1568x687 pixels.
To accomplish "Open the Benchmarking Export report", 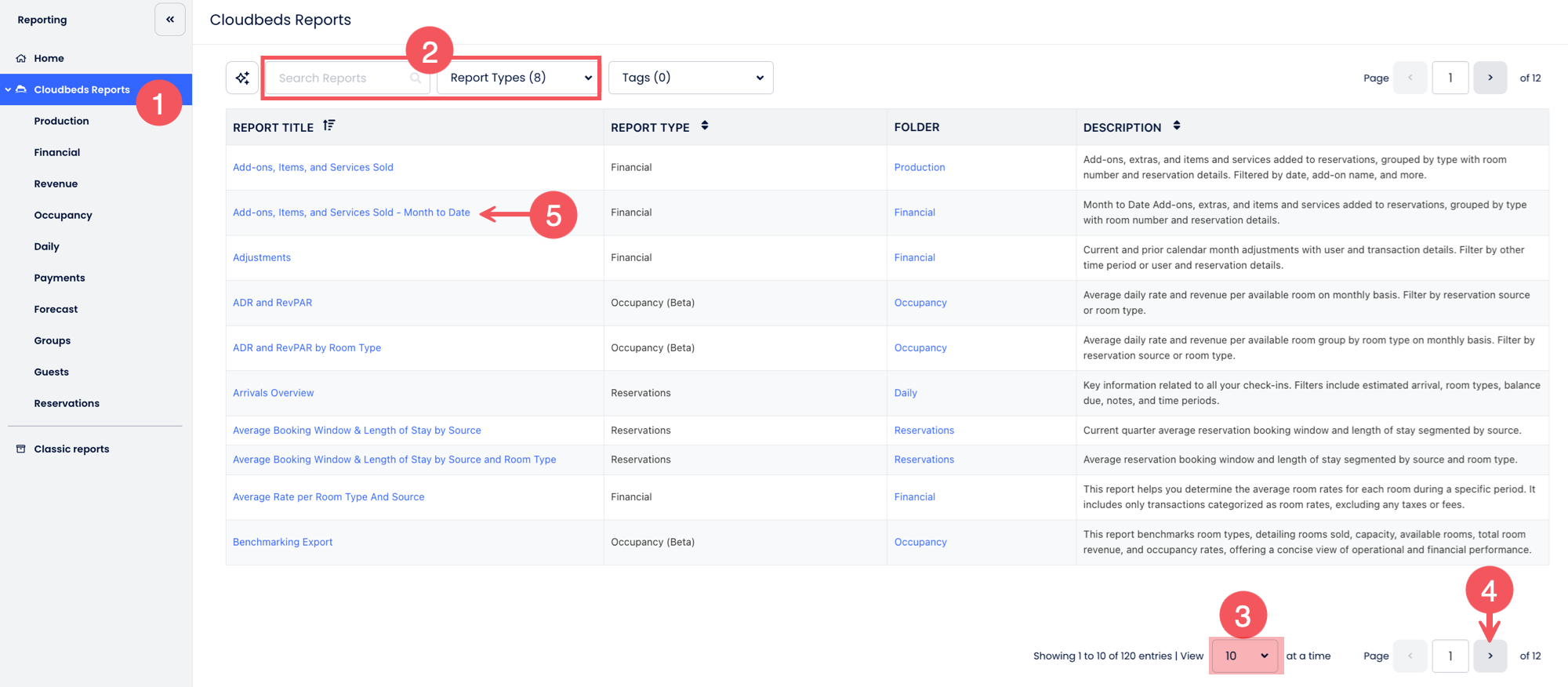I will point(282,542).
